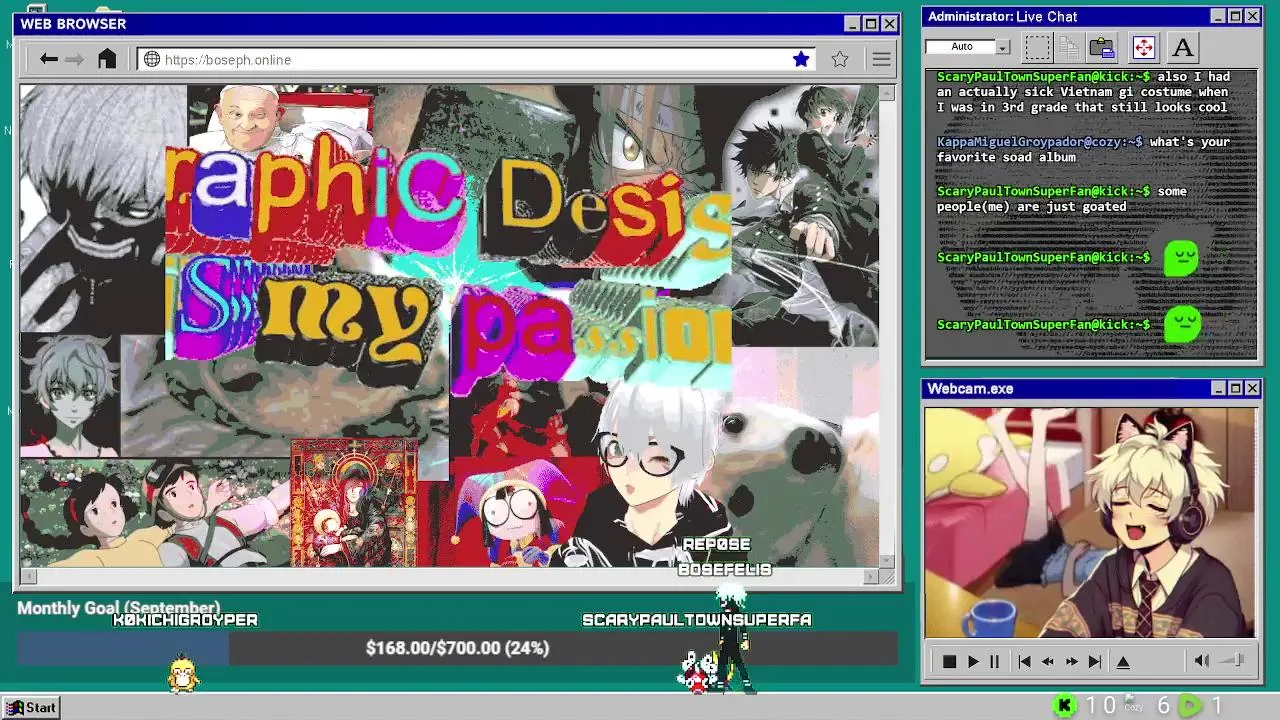Viewport: 1280px width, 720px height.
Task: Focus the boseph.online address bar
Action: (x=478, y=60)
